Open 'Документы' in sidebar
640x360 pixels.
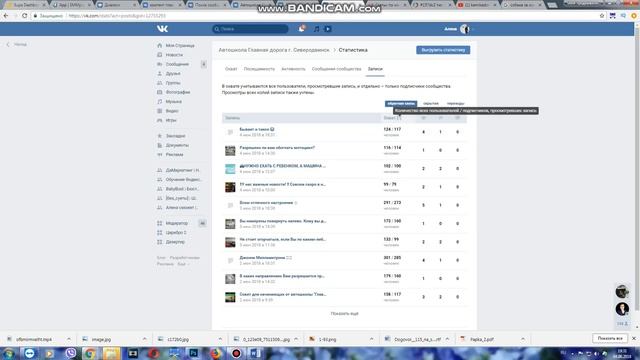(x=177, y=145)
